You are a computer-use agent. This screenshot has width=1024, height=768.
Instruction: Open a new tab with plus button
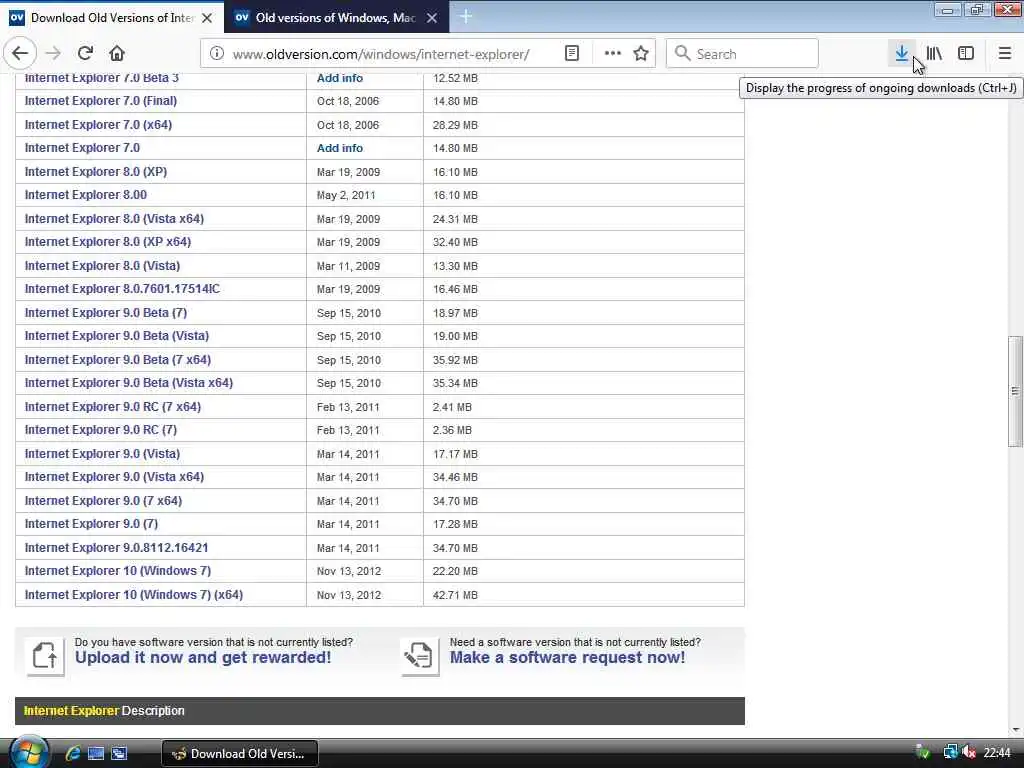466,17
